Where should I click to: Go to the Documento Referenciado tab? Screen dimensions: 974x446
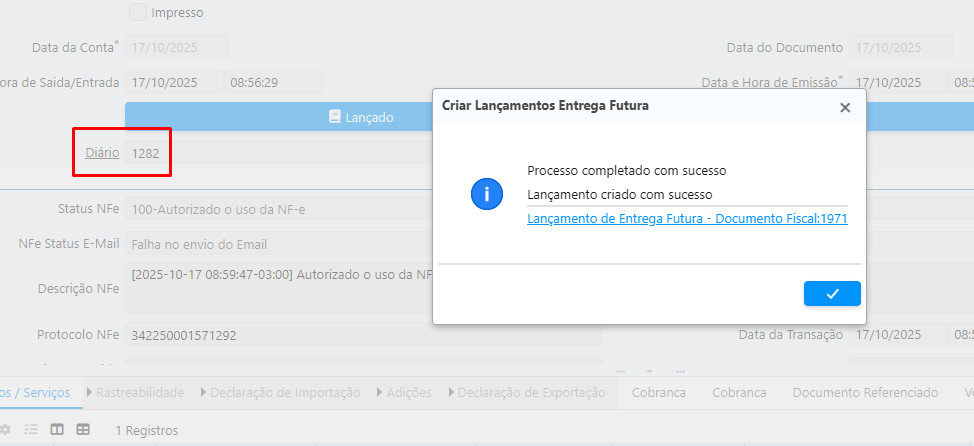[x=865, y=393]
